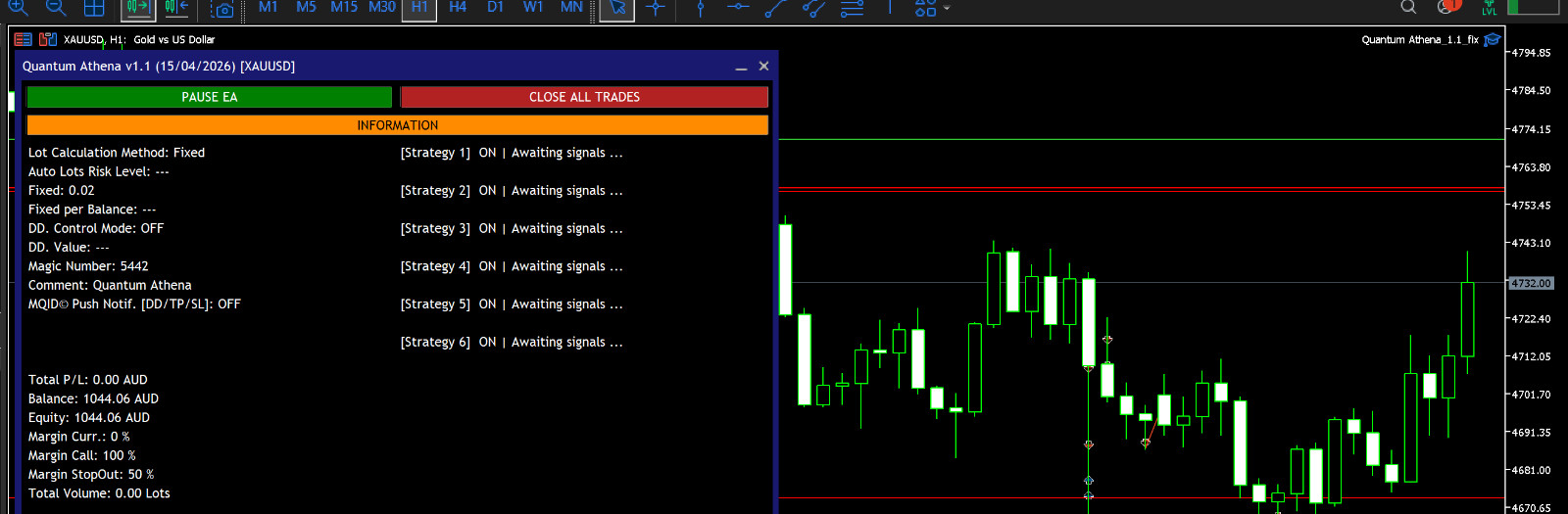
Task: Draw a horizontal line on chart
Action: pos(738,7)
